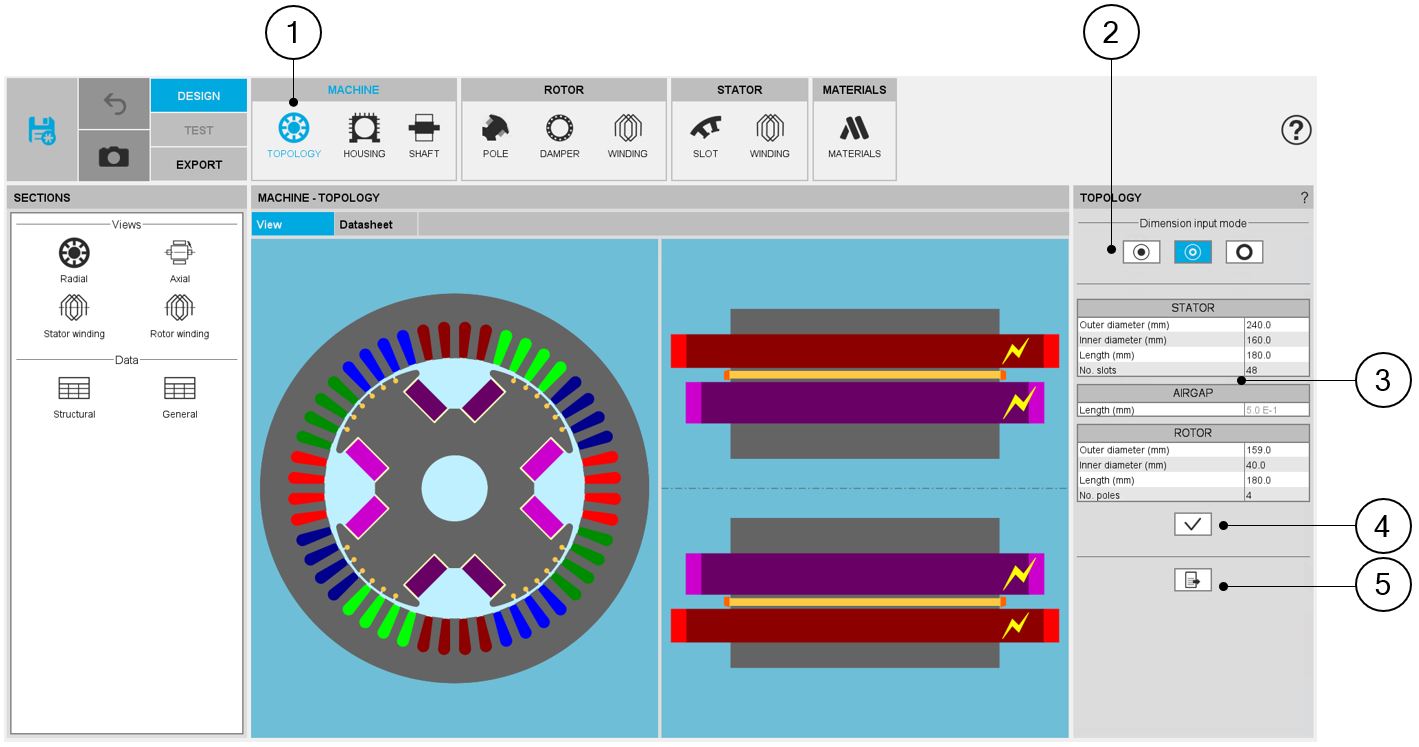Click the export document button below checkmark
The width and height of the screenshot is (1419, 747).
1192,580
